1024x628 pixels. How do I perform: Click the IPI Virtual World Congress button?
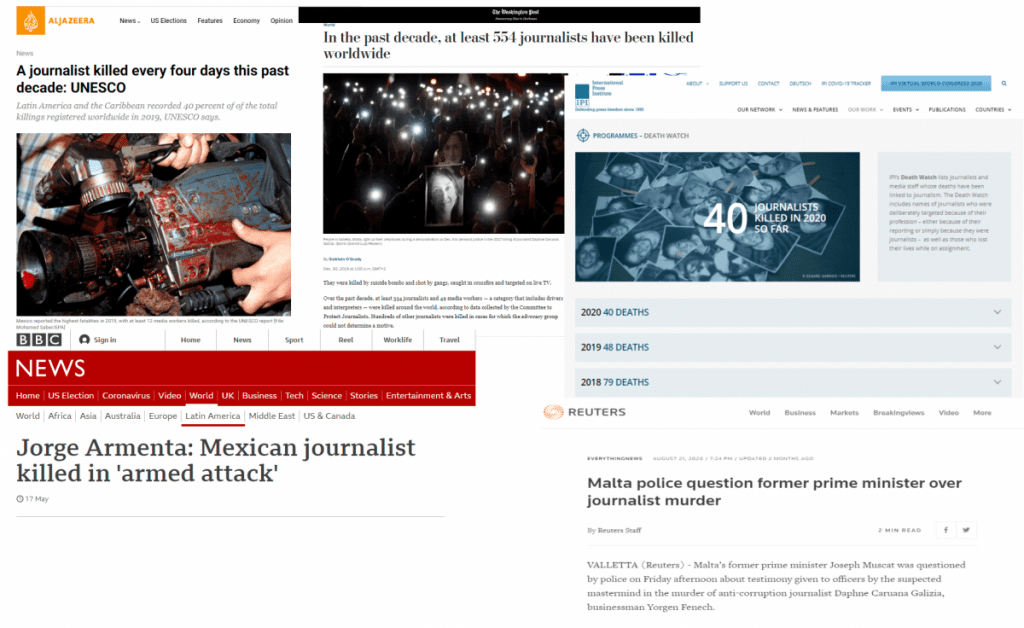tap(936, 84)
